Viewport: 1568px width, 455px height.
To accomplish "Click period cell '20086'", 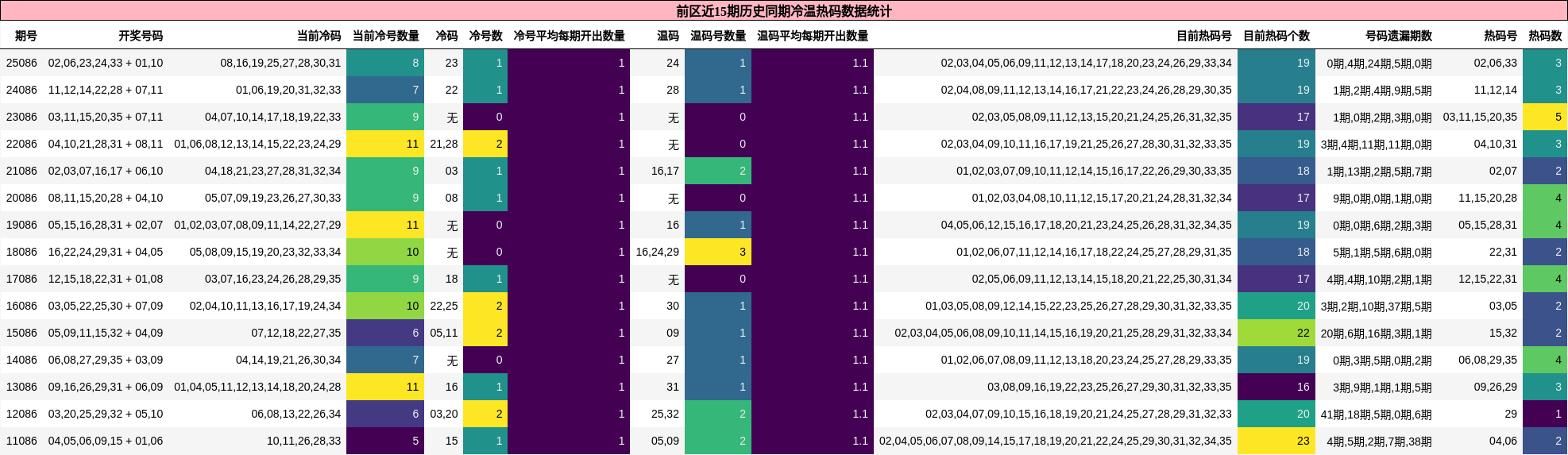I will tap(21, 198).
